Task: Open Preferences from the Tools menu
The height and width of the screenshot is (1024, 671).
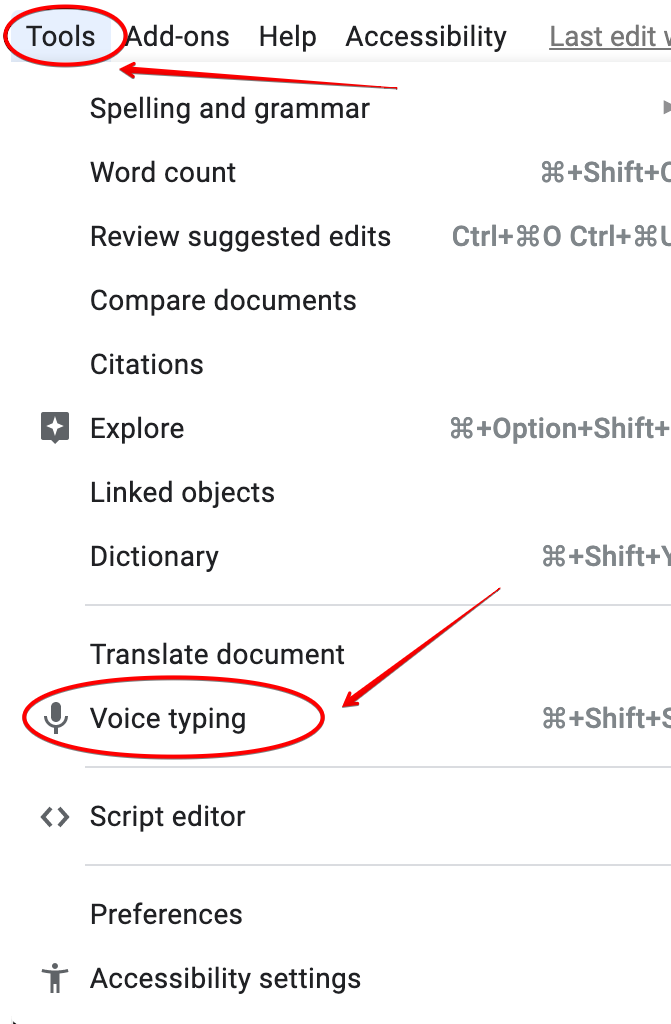Action: [x=166, y=914]
